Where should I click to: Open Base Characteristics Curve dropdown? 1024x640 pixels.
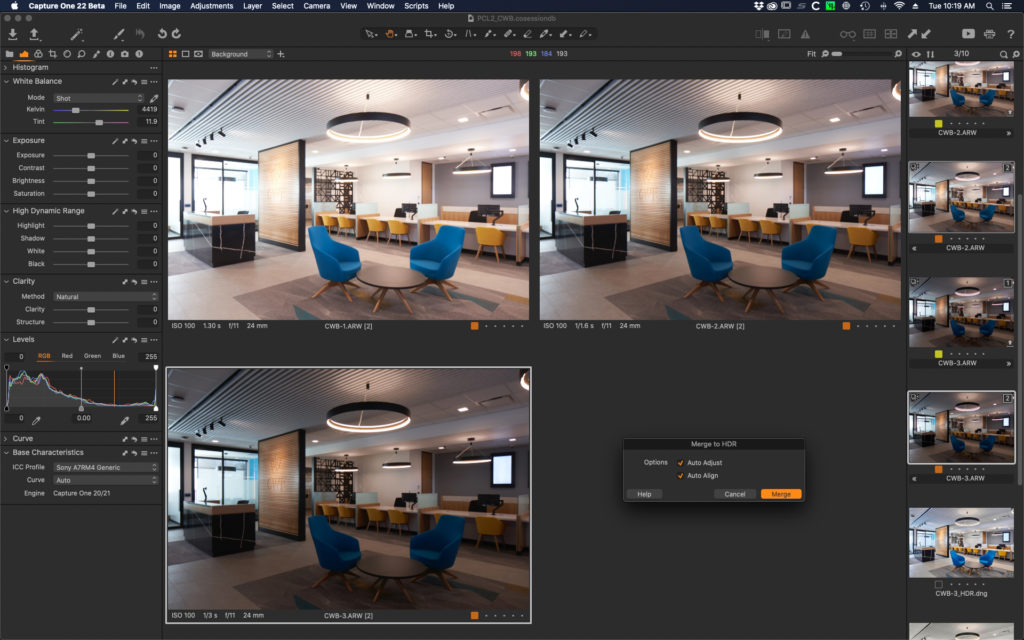click(105, 480)
